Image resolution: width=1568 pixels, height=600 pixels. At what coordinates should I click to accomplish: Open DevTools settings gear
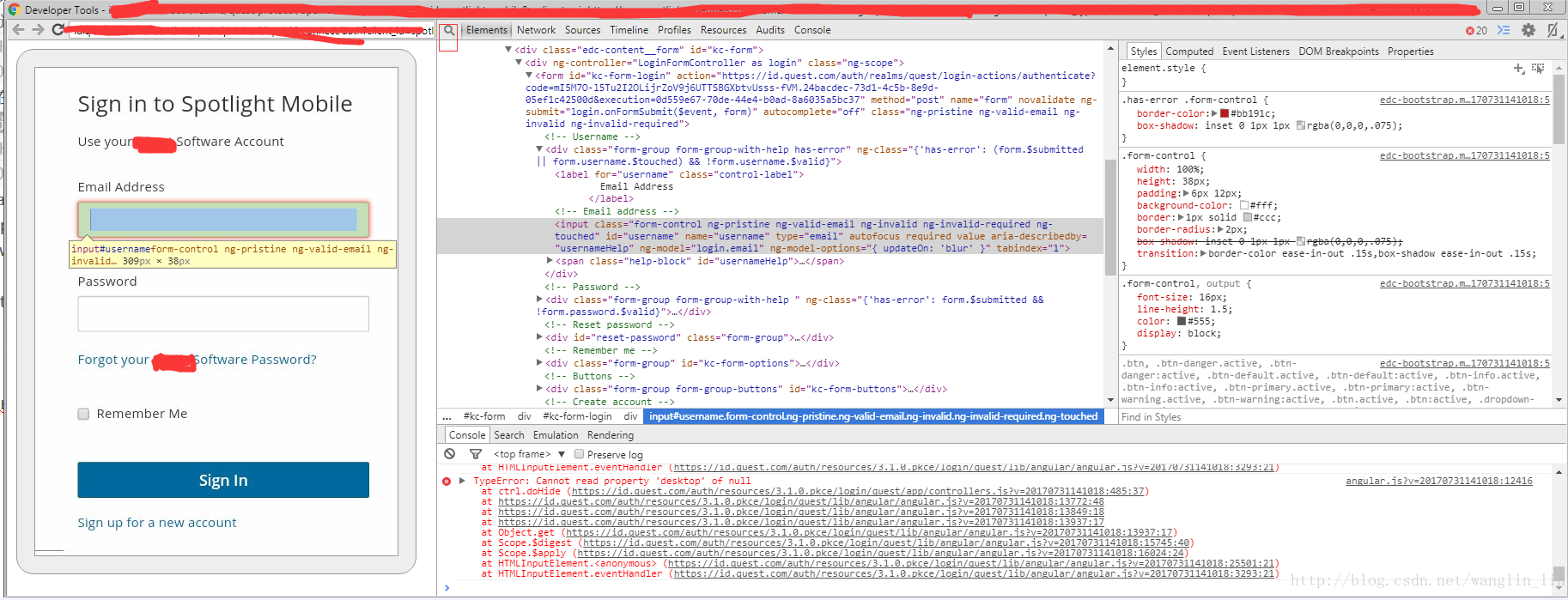tap(1528, 30)
